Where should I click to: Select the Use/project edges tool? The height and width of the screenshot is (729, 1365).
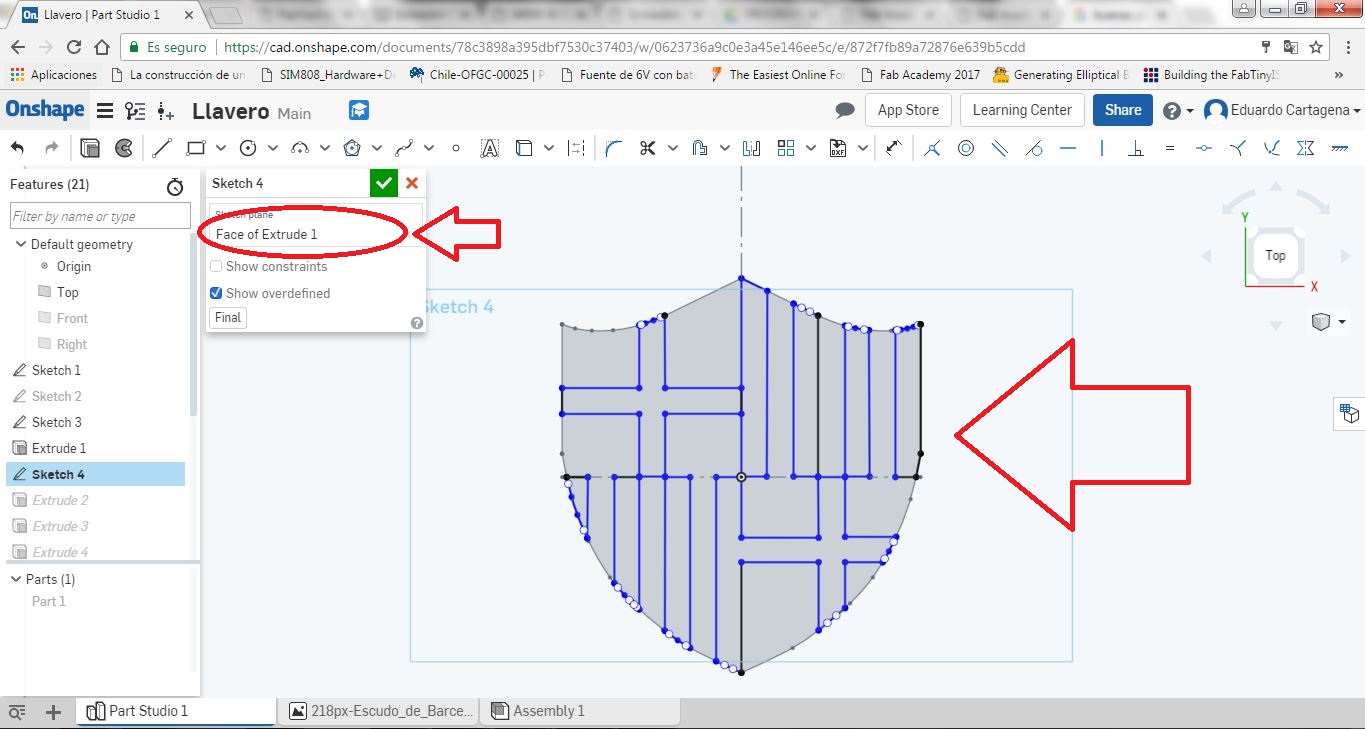coord(524,148)
